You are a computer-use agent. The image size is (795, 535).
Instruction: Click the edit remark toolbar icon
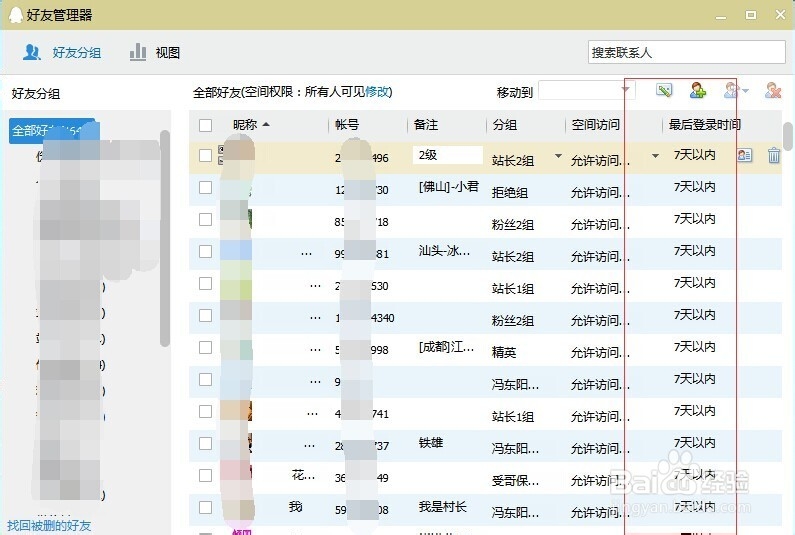click(x=664, y=90)
